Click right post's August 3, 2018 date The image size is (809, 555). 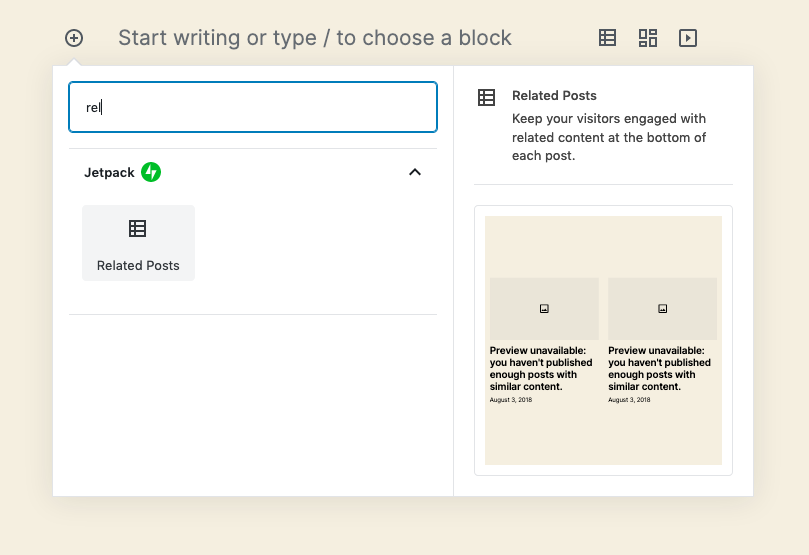pos(629,400)
